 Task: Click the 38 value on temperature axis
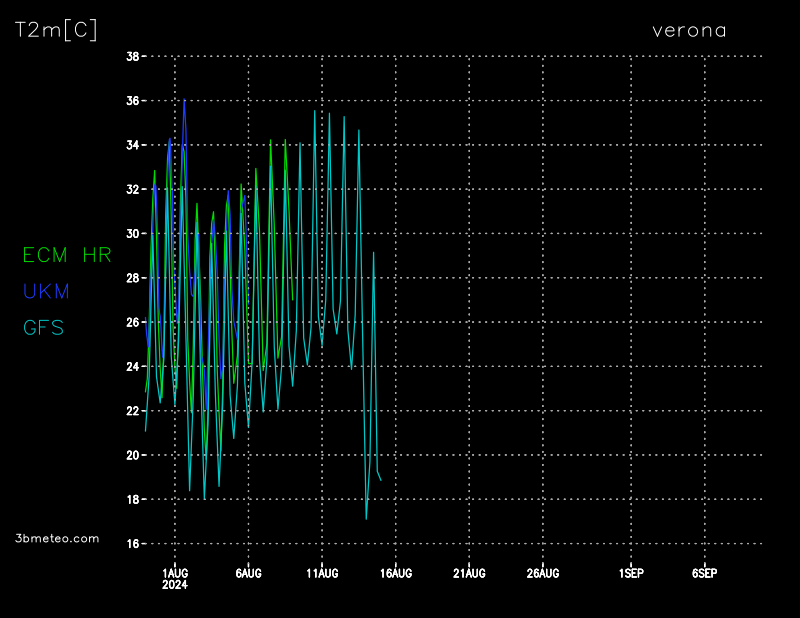pos(132,57)
